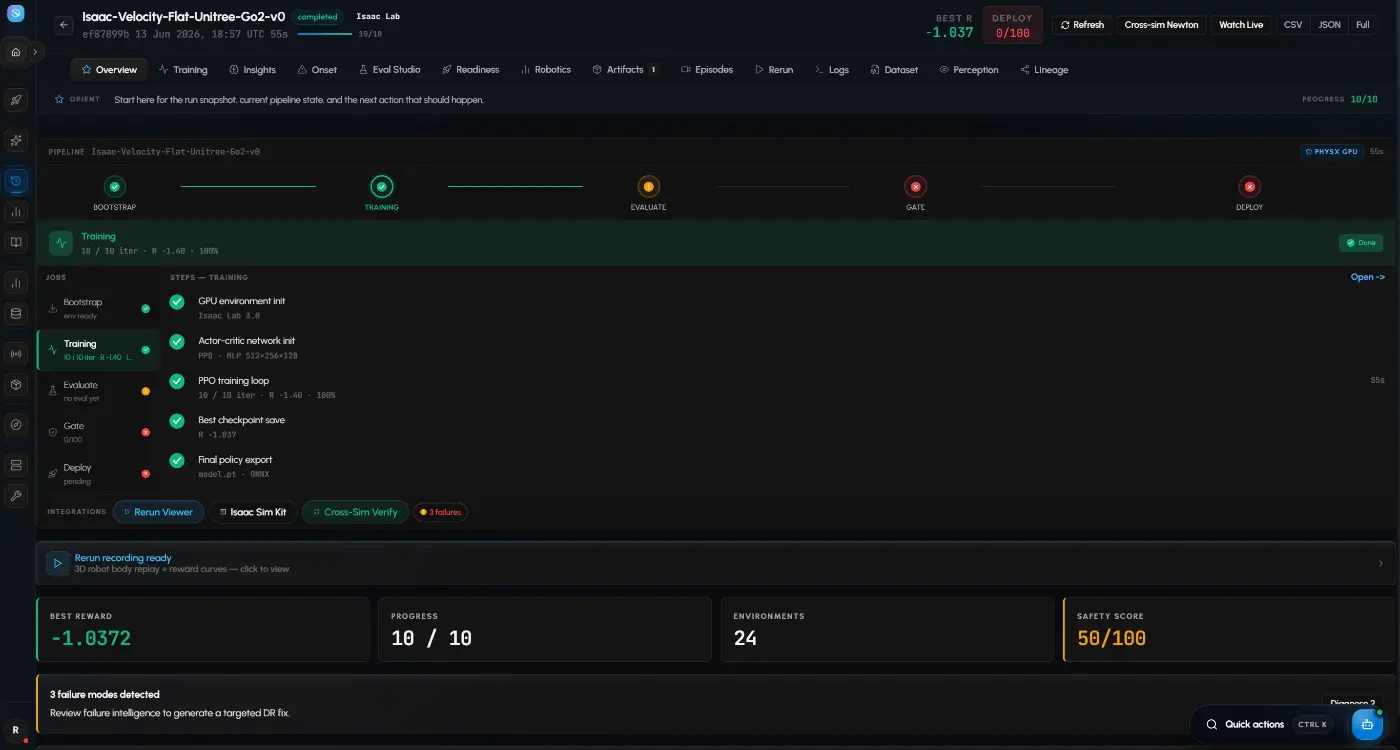The image size is (1400, 750).
Task: Click the BEST REWARD -1.0372 card
Action: point(203,629)
